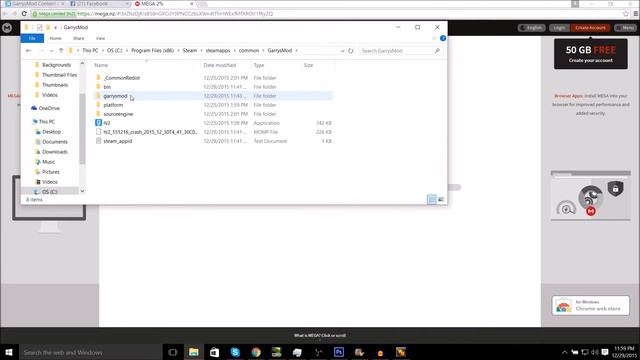
Task: Expand breadcrumb arrow after Steam
Action: tap(201, 51)
